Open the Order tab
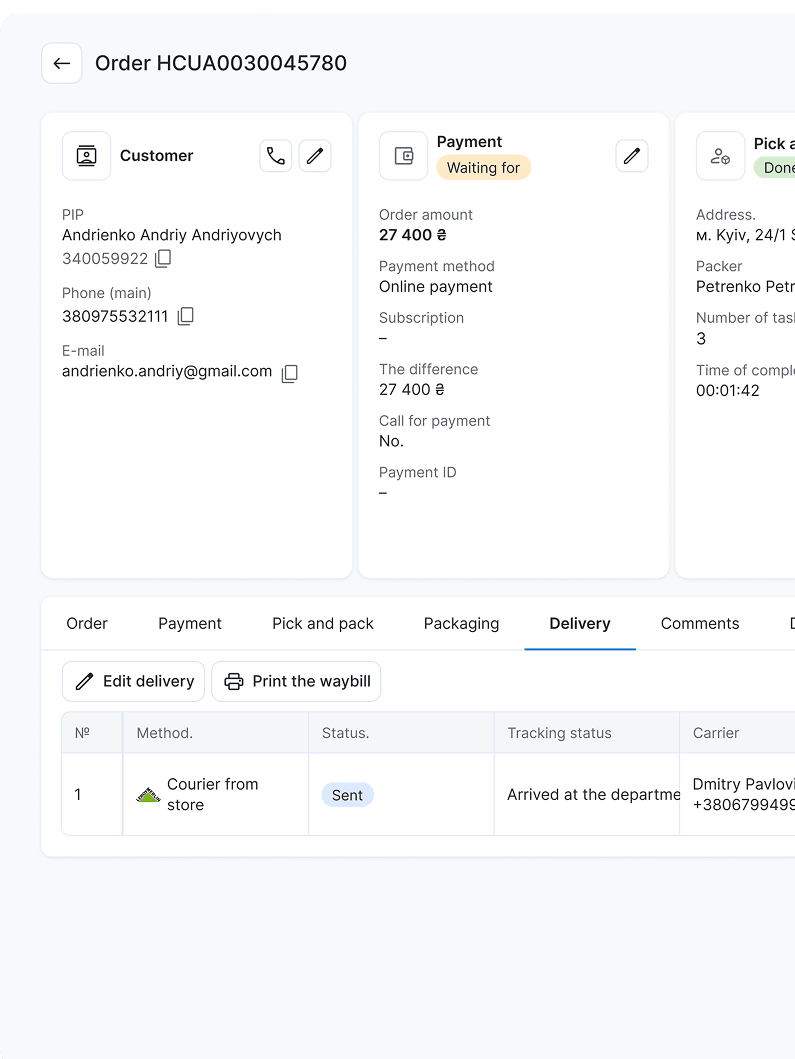795x1059 pixels. 87,623
